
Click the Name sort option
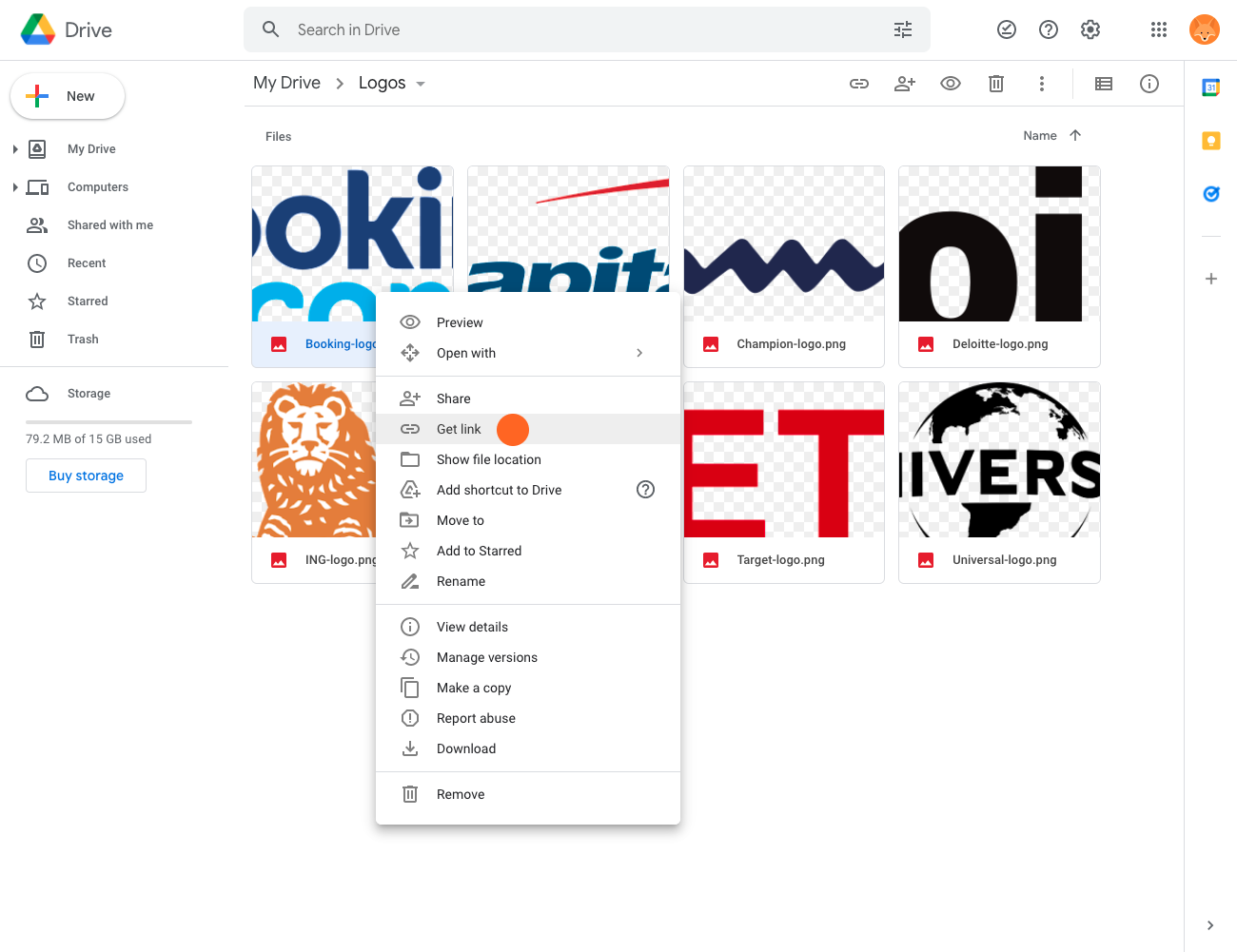point(1040,136)
